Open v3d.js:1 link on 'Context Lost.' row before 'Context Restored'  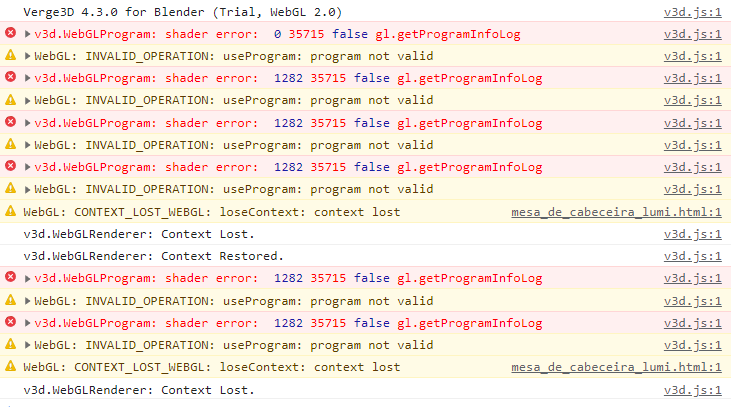692,234
